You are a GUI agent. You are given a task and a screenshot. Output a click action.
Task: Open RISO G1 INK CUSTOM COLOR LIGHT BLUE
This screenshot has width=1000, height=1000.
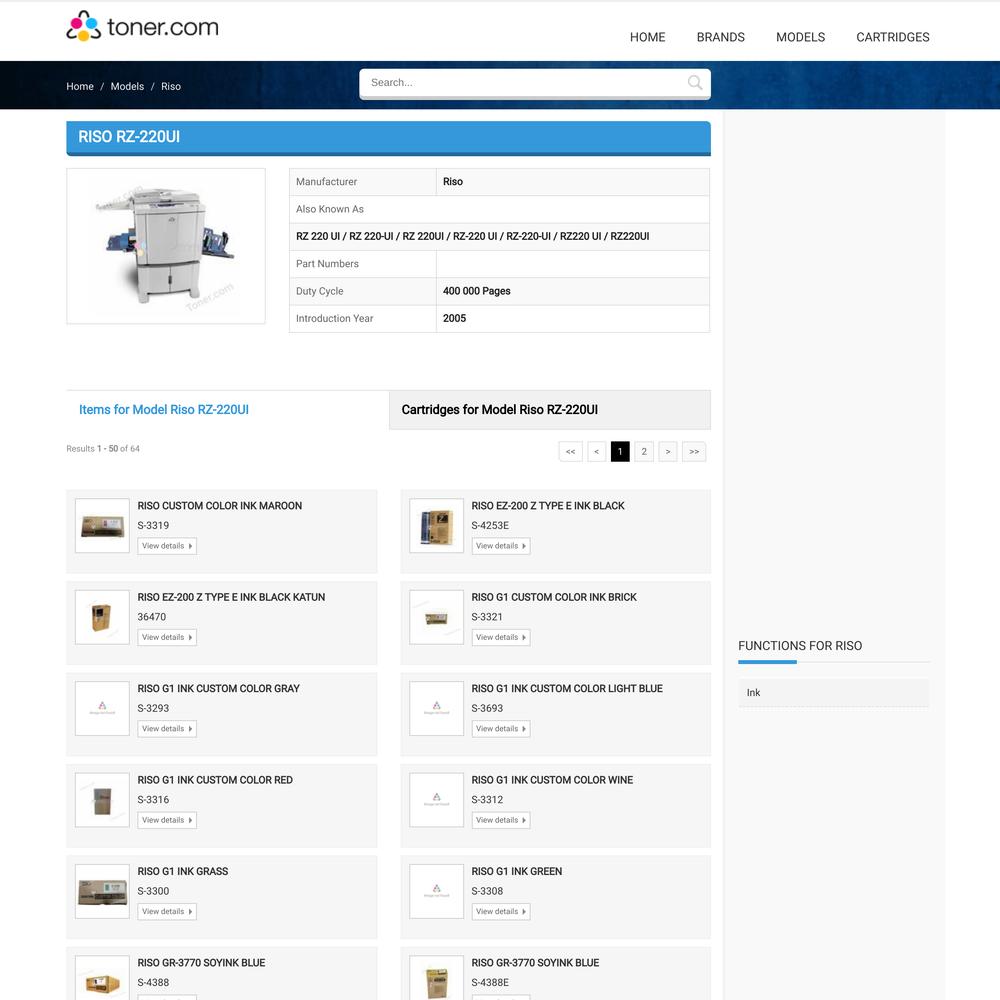tap(567, 688)
